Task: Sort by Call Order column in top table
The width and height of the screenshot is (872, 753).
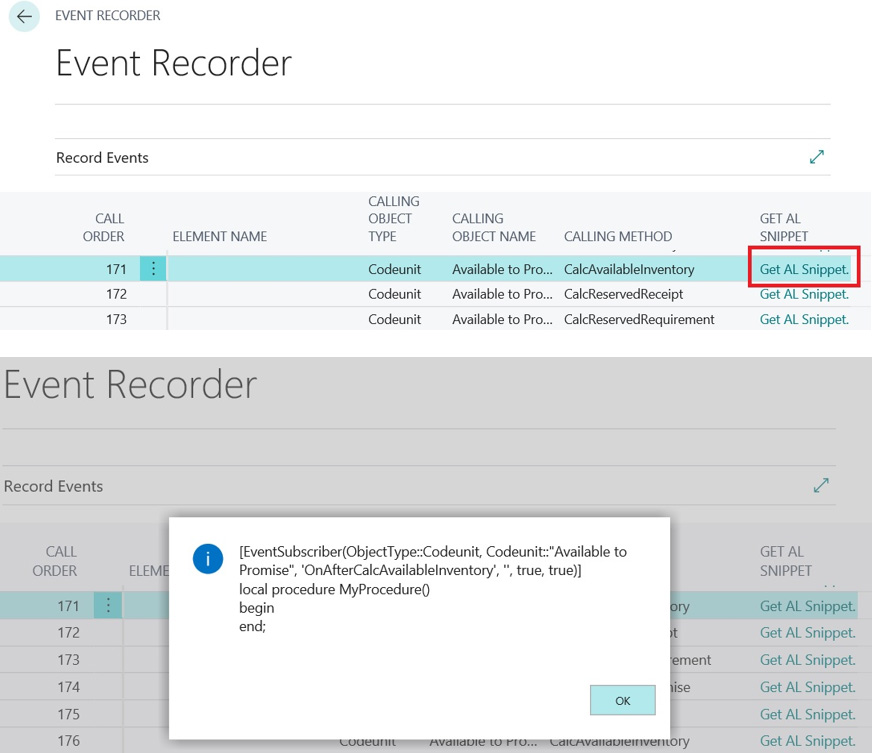Action: pyautogui.click(x=103, y=227)
